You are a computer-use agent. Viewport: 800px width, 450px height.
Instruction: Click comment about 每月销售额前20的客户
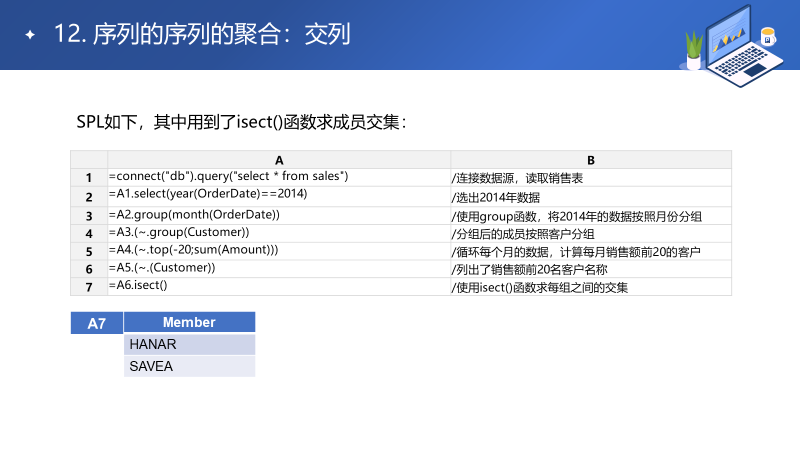tap(591, 252)
